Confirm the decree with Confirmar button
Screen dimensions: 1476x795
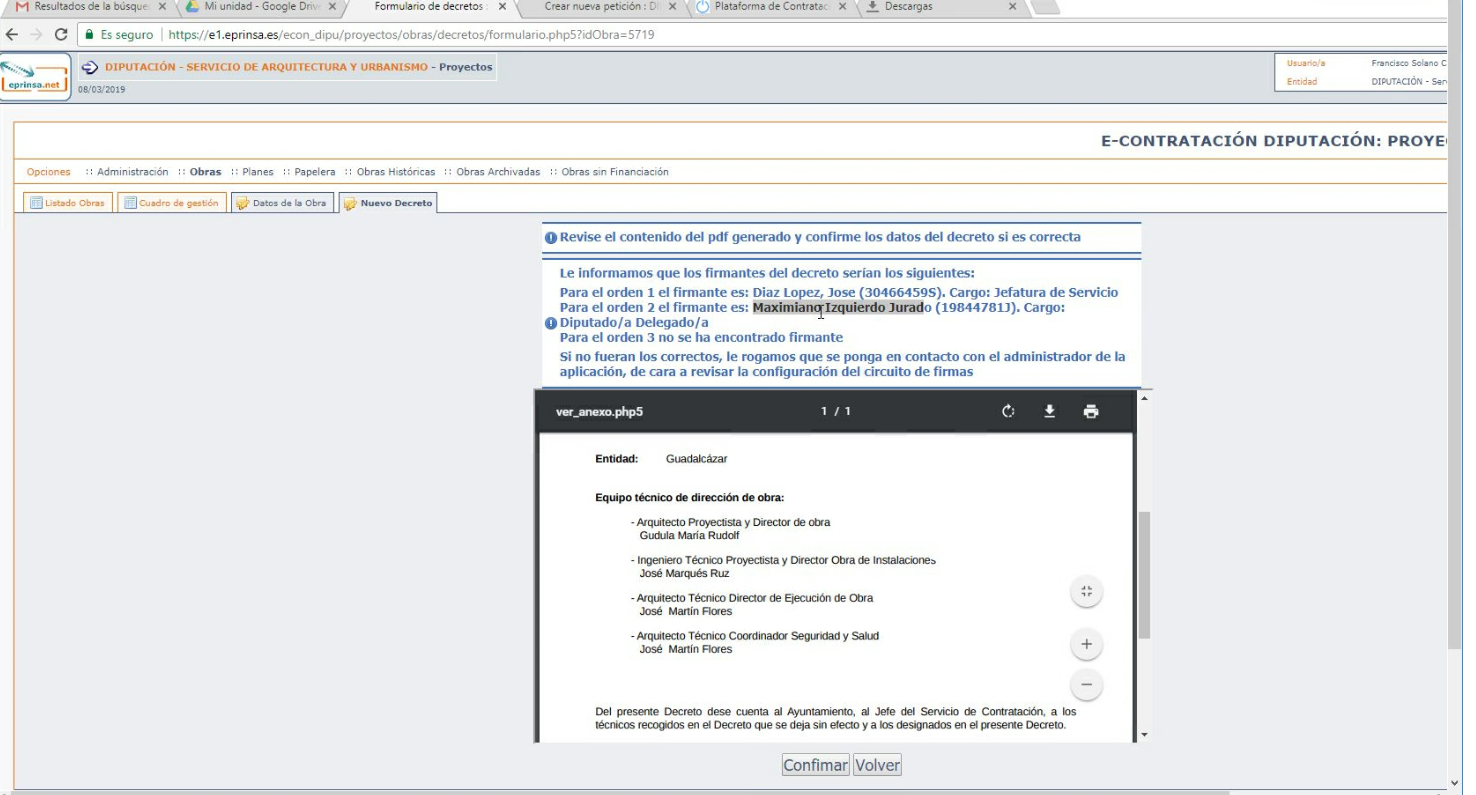tap(815, 765)
